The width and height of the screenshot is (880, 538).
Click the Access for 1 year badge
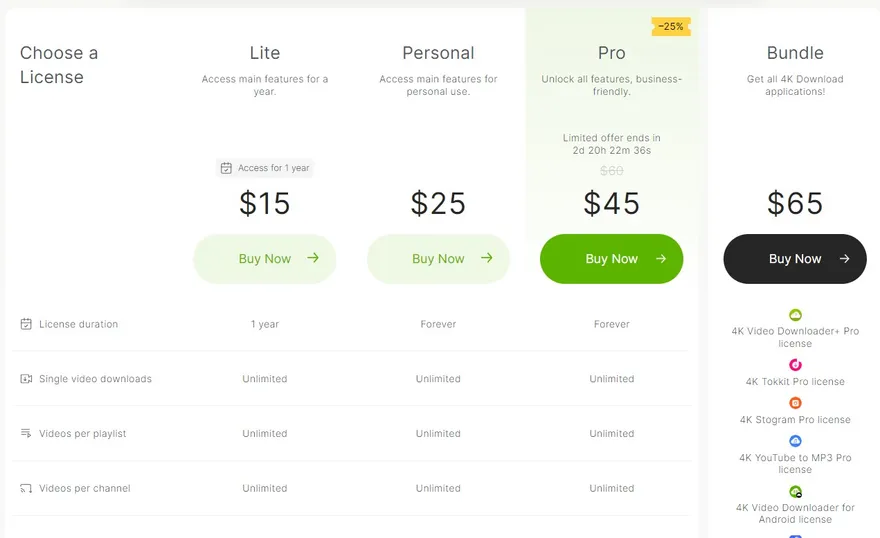pyautogui.click(x=265, y=168)
